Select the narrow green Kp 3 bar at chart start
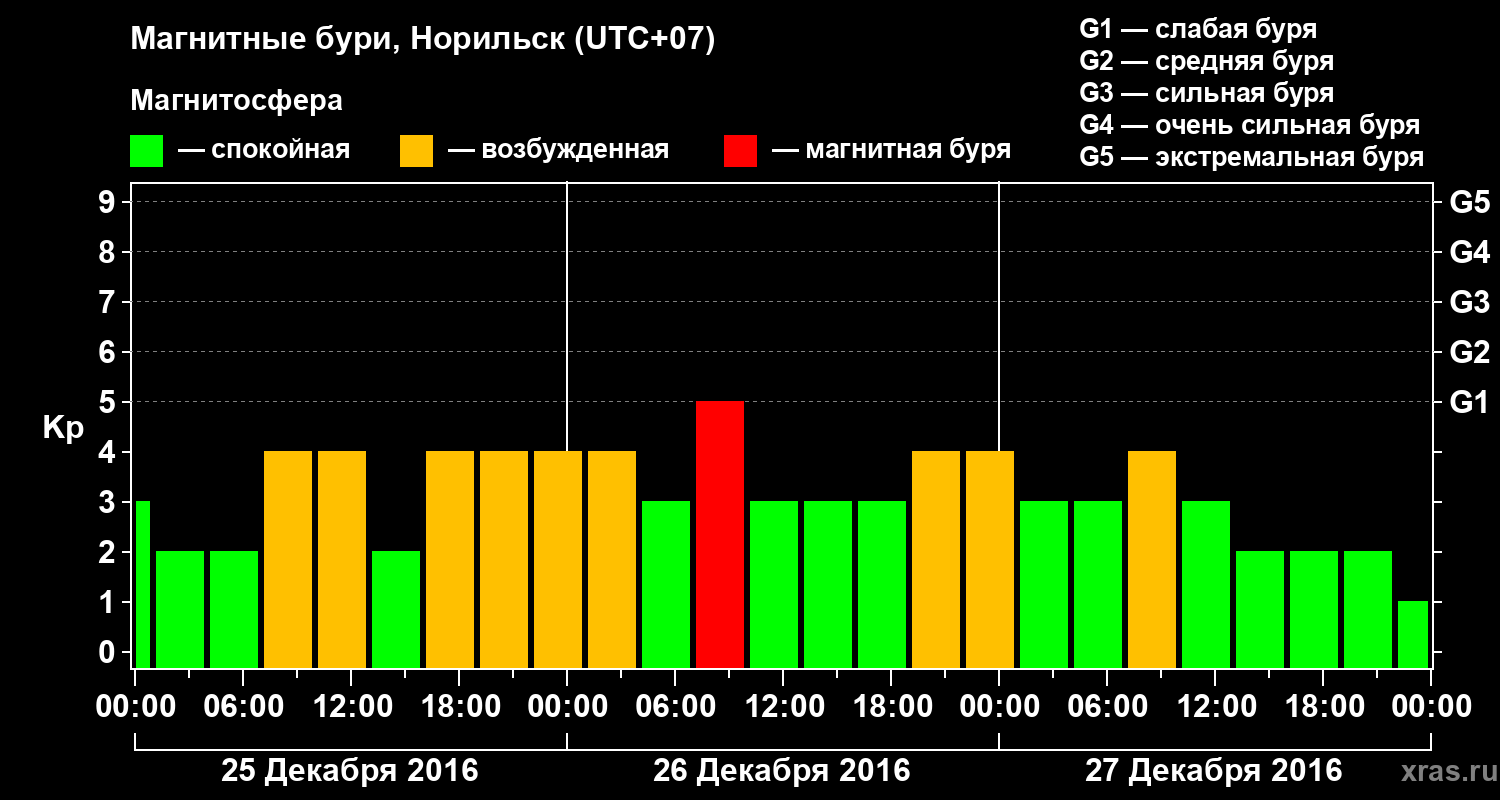The width and height of the screenshot is (1500, 800). pos(142,584)
